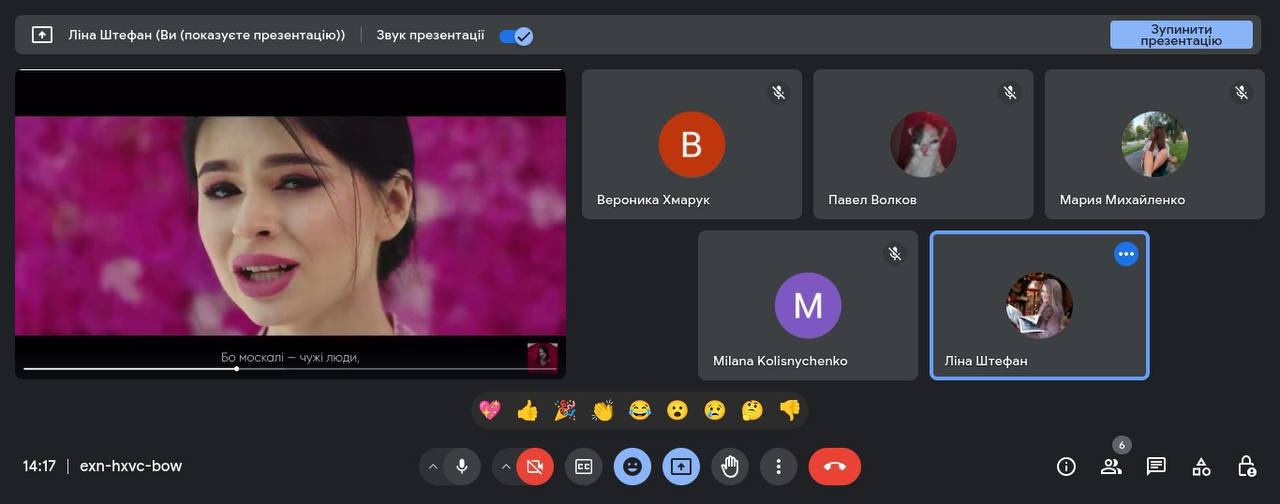Open options on Ліна Штефан tile

(1126, 254)
